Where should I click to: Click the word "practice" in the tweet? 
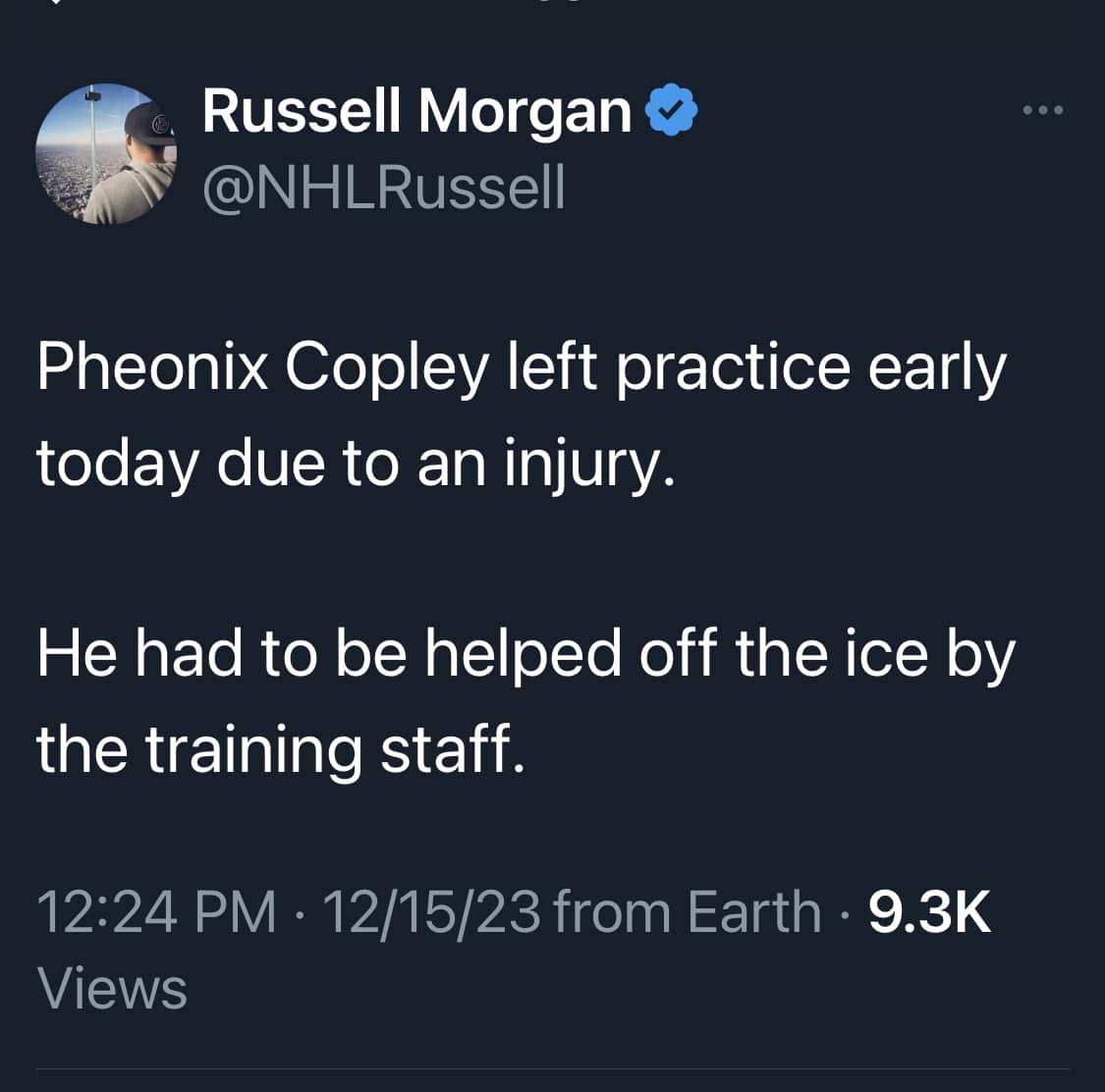tap(734, 367)
